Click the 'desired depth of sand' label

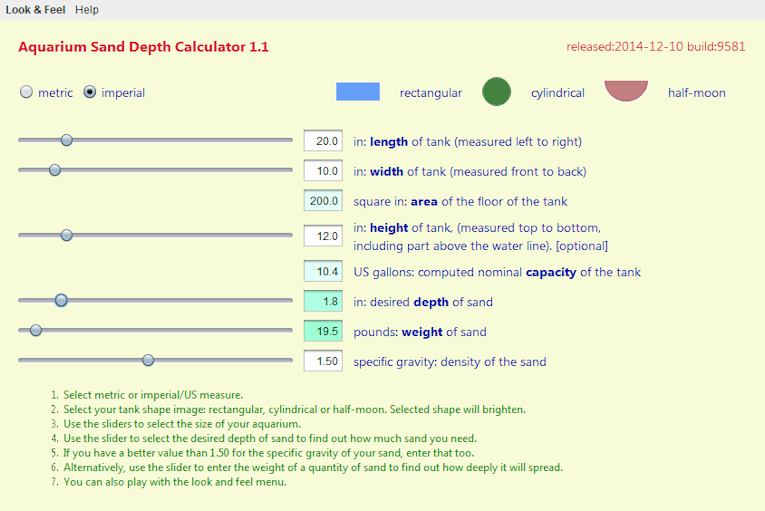click(423, 302)
